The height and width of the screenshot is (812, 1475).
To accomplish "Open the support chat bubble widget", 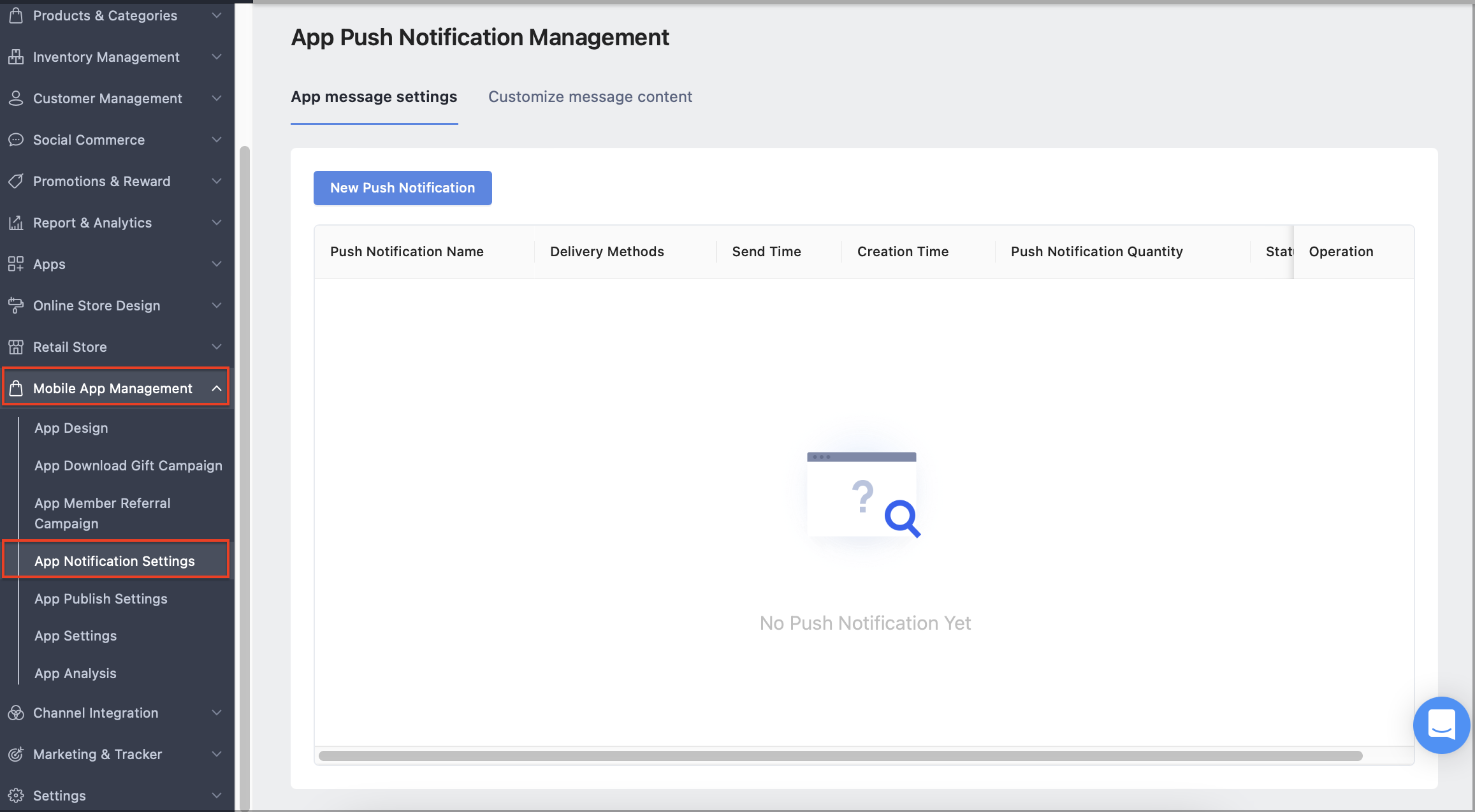I will tap(1441, 725).
